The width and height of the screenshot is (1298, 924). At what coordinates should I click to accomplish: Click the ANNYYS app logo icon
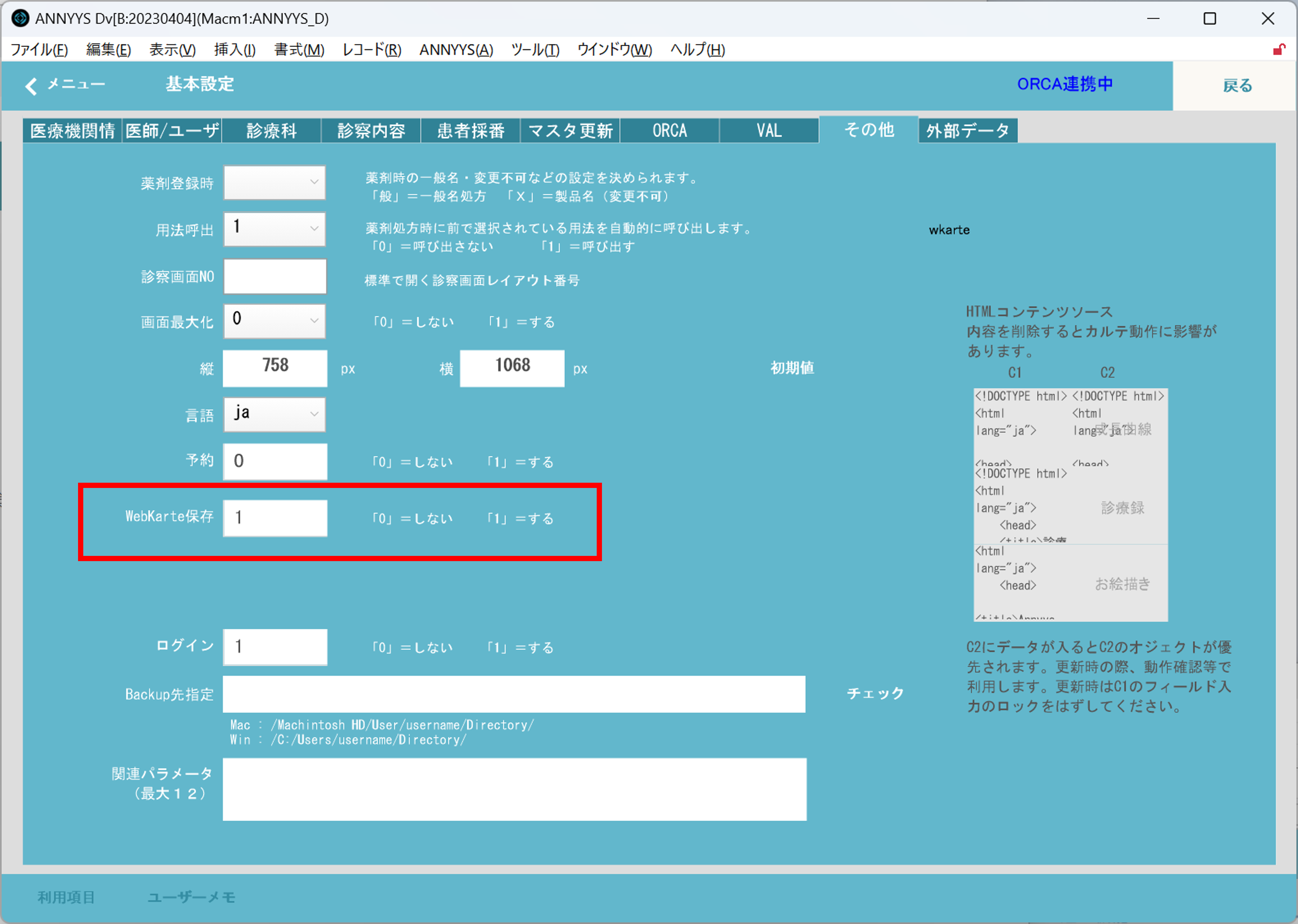click(x=19, y=18)
